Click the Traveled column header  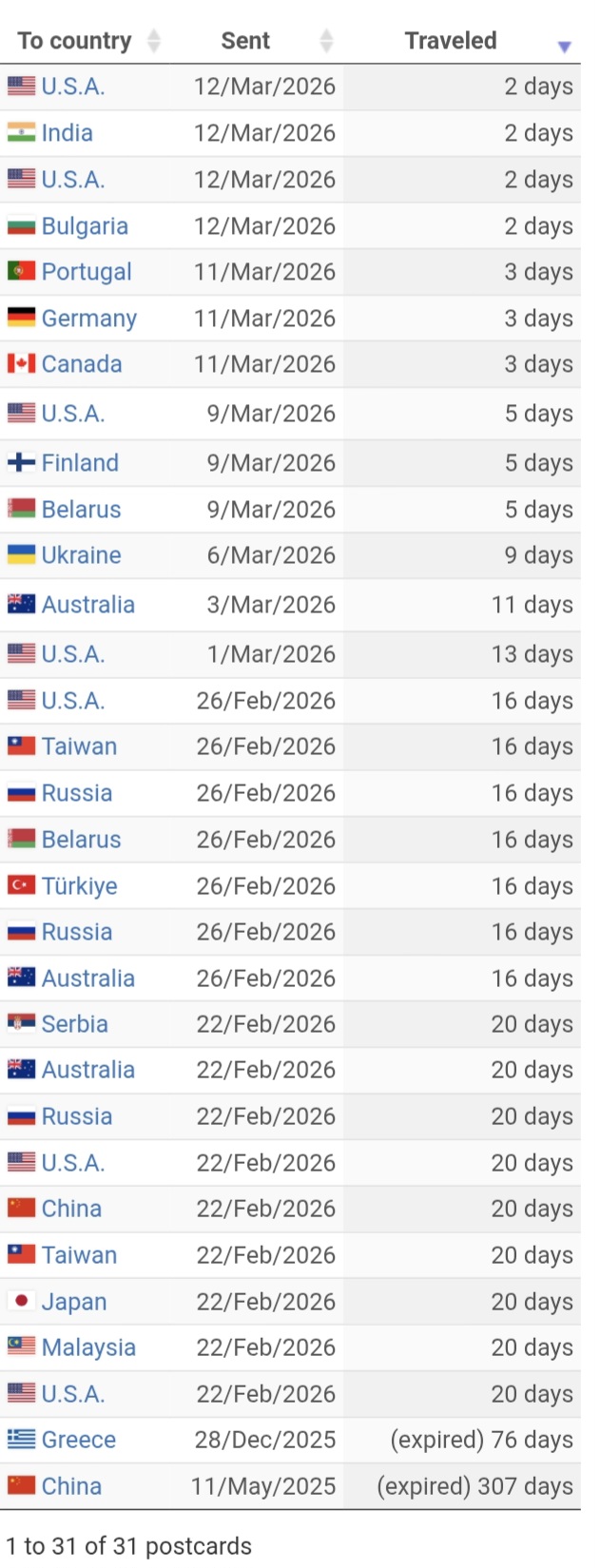pos(451,41)
